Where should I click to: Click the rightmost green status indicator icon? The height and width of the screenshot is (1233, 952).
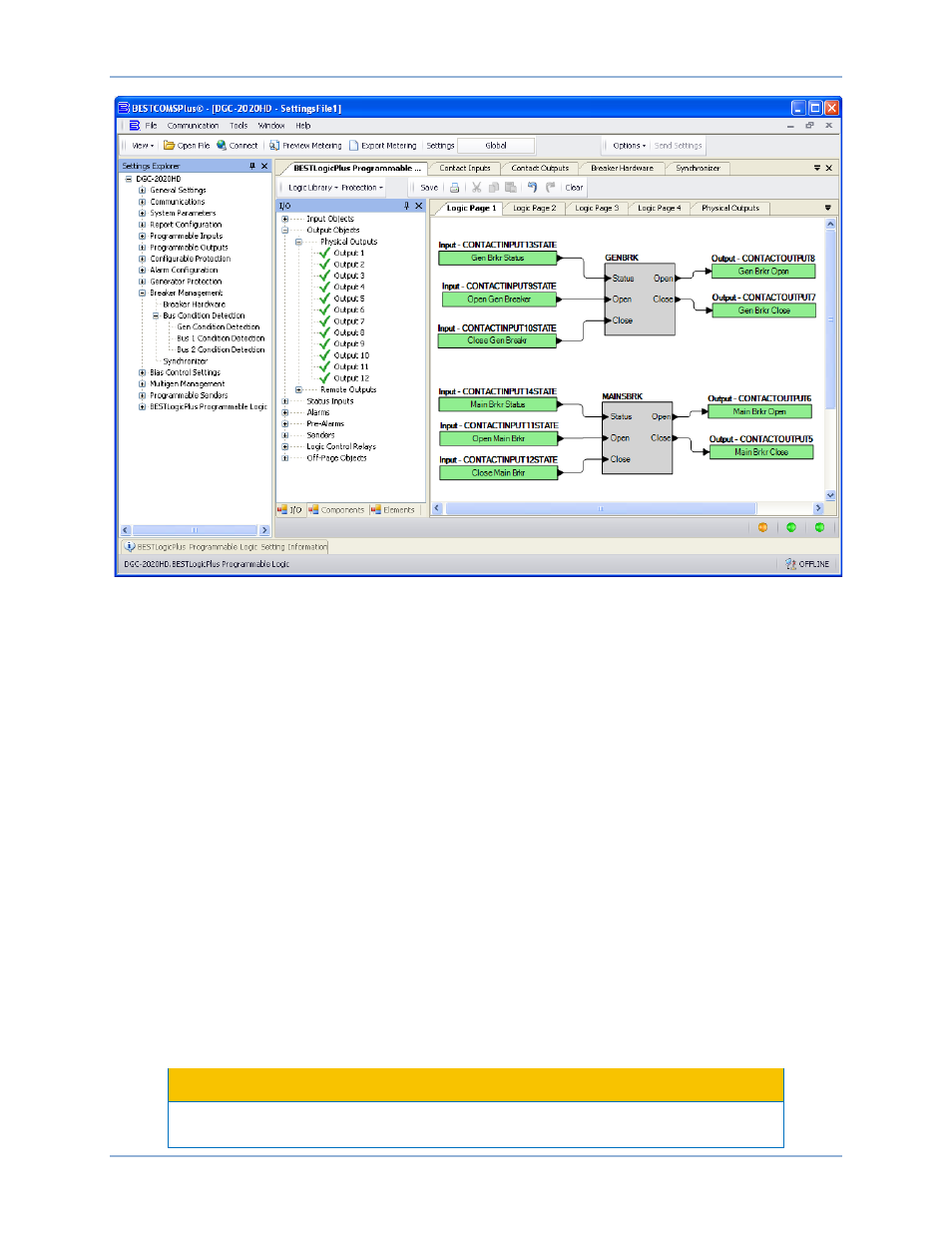point(819,527)
